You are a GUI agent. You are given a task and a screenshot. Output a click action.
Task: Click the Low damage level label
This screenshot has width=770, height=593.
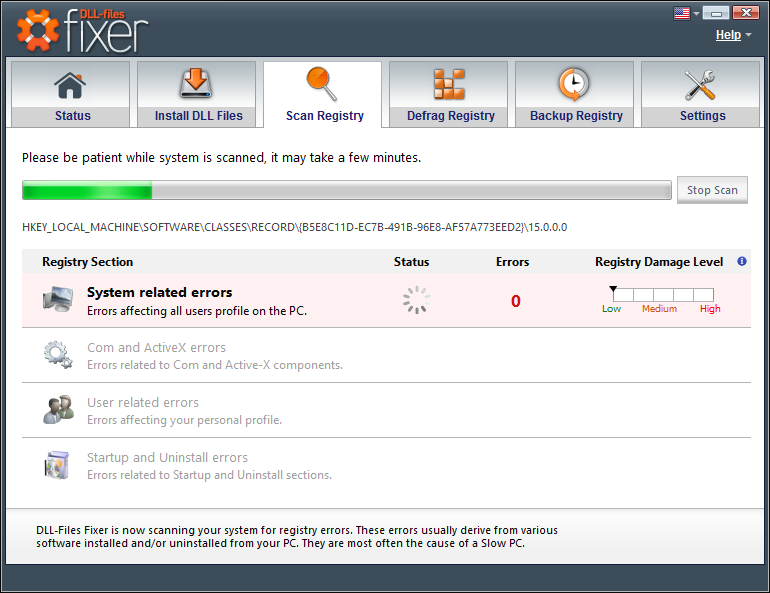tap(611, 309)
